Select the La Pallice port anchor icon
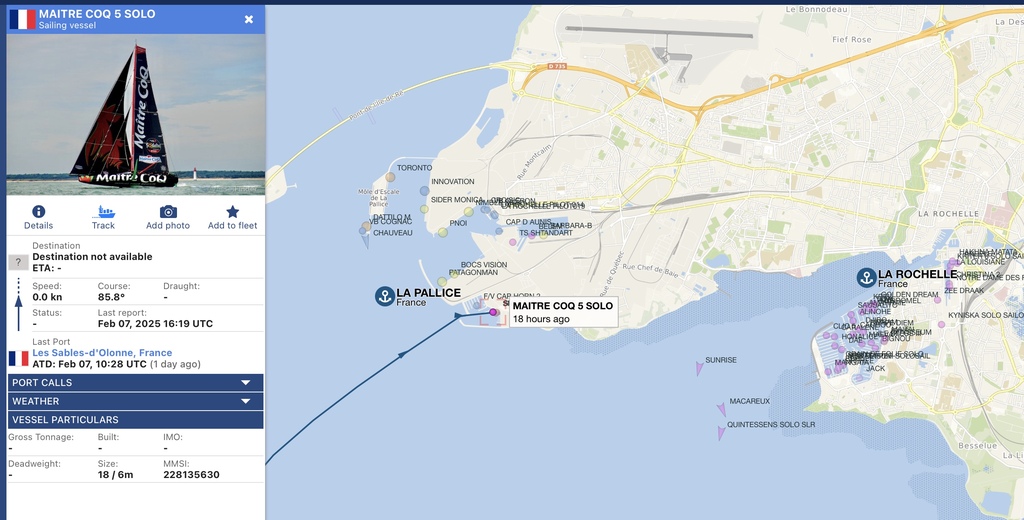This screenshot has width=1024, height=520. (385, 297)
